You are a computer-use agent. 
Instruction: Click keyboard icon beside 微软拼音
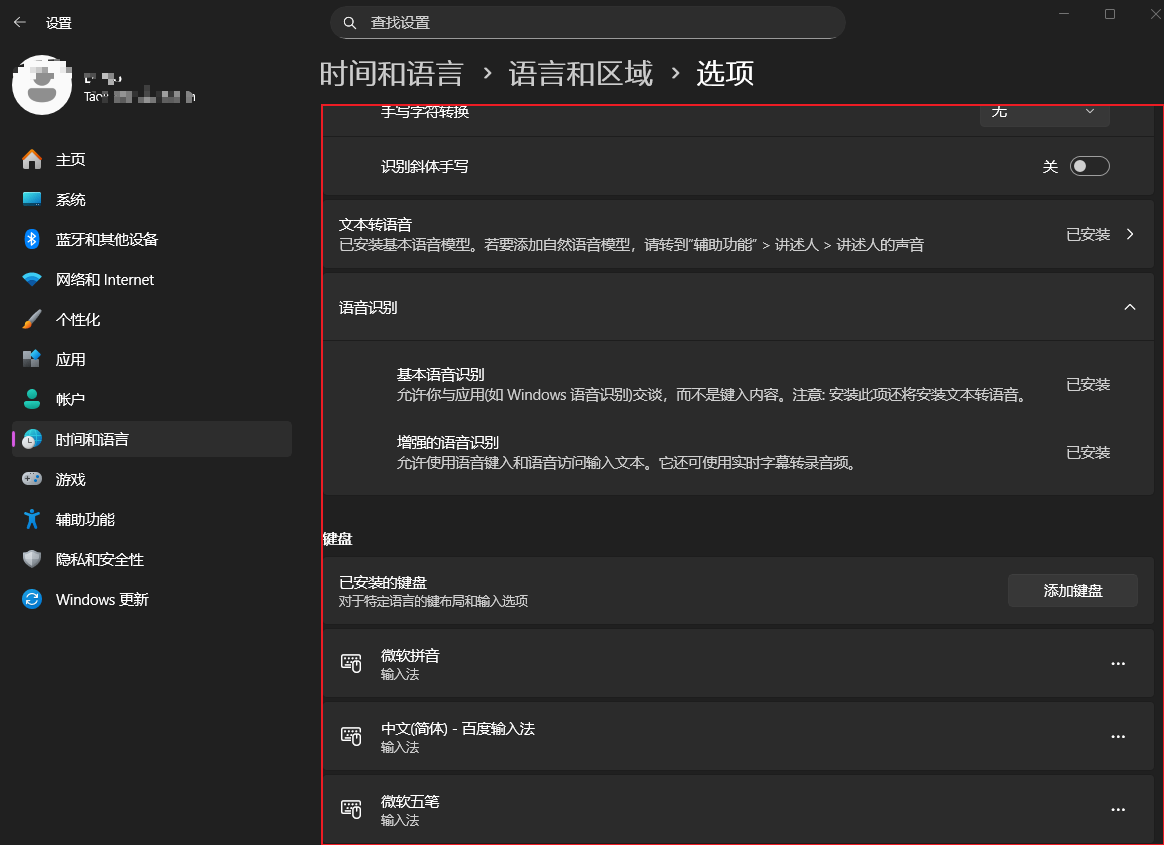[351, 663]
